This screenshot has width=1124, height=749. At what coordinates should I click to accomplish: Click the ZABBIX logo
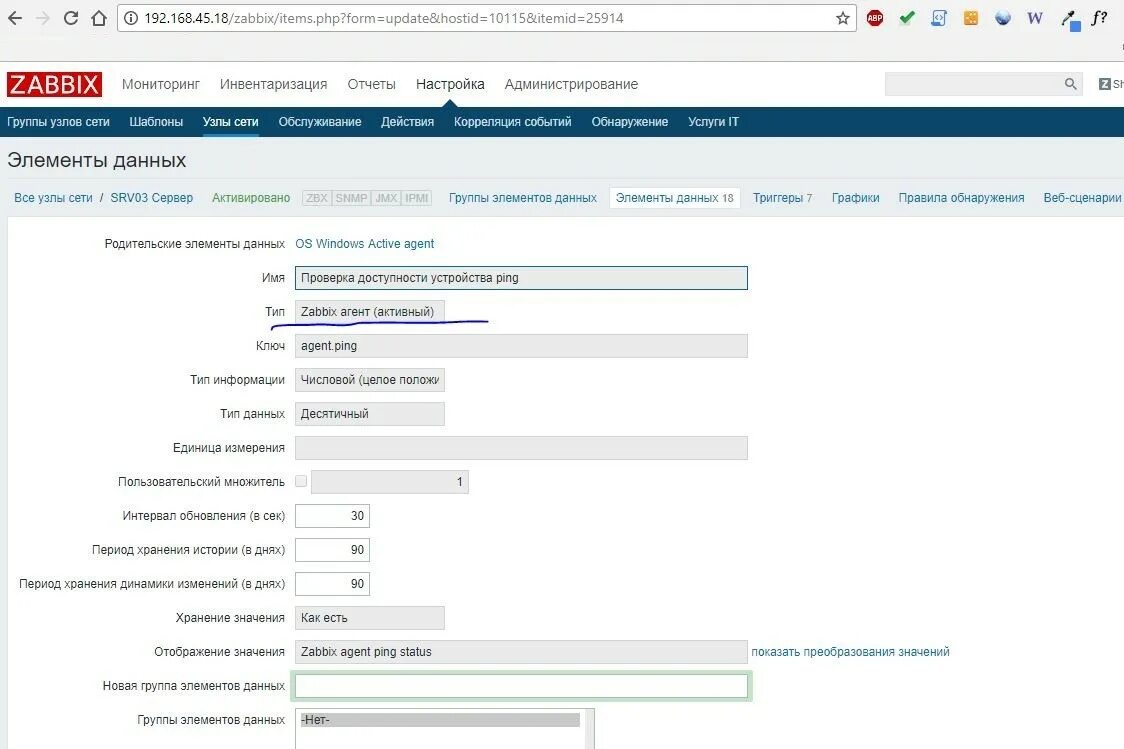[54, 84]
